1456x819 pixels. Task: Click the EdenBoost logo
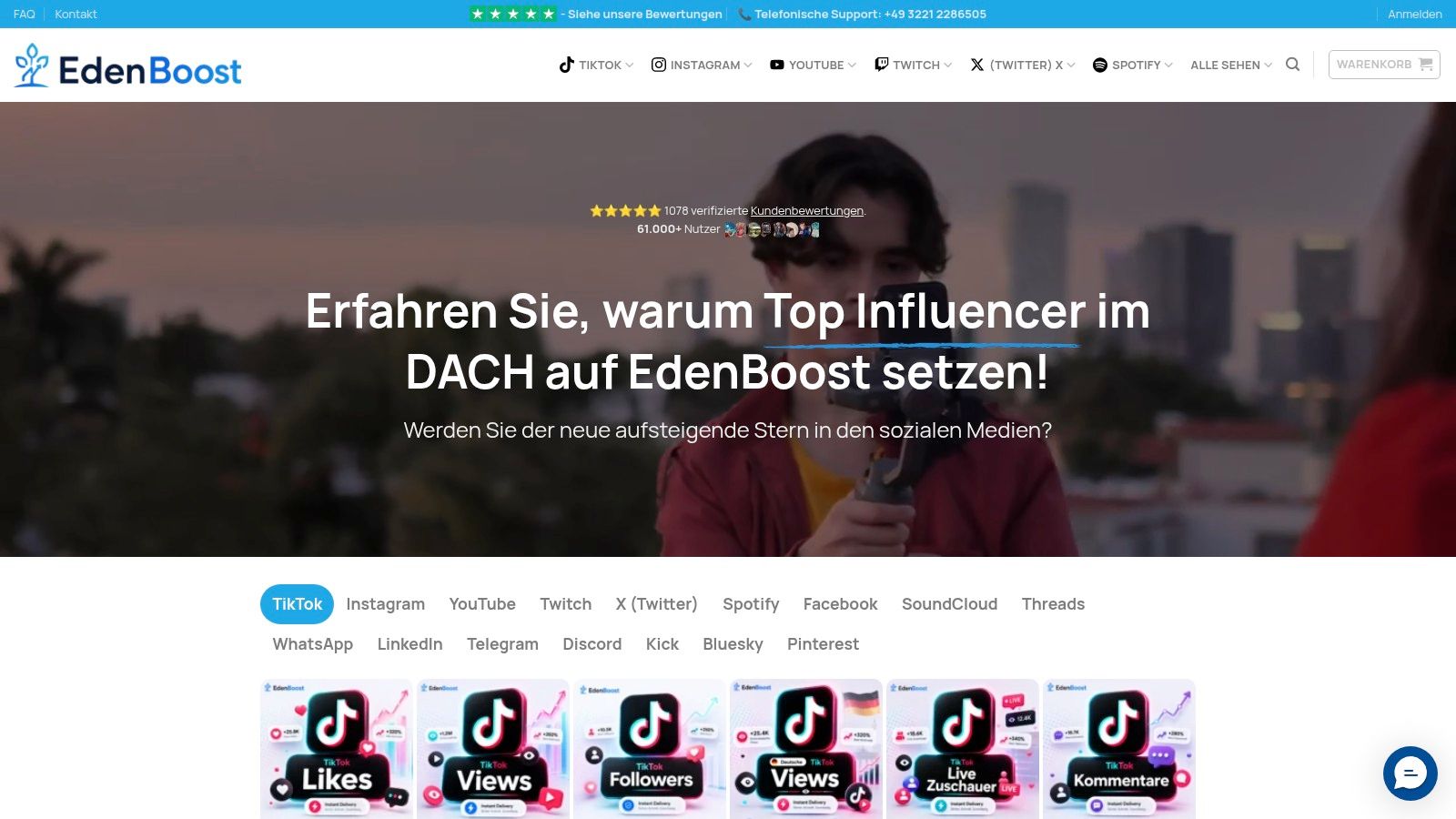point(128,66)
